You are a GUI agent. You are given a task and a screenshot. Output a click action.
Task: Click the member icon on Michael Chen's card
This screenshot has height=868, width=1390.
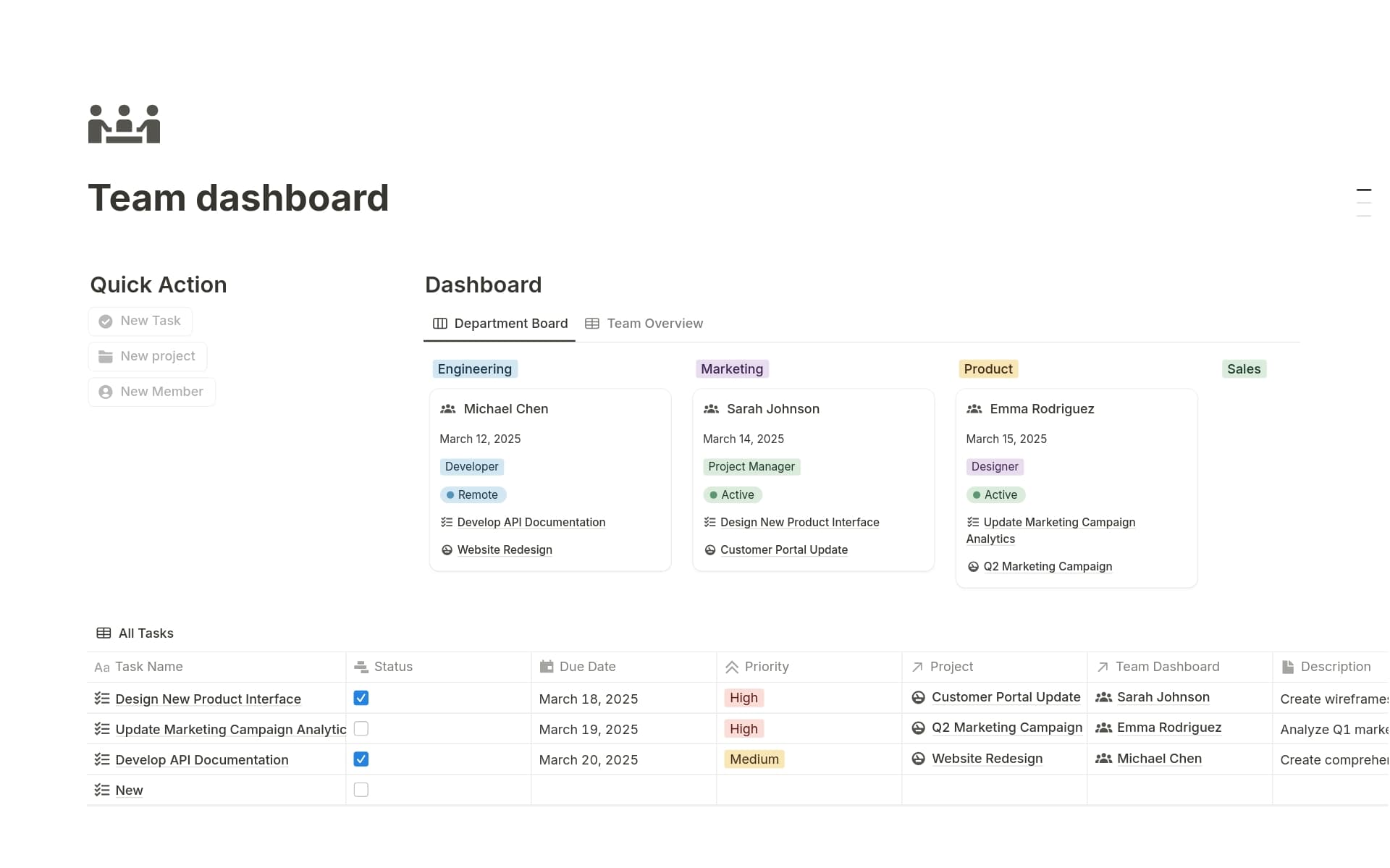[447, 408]
